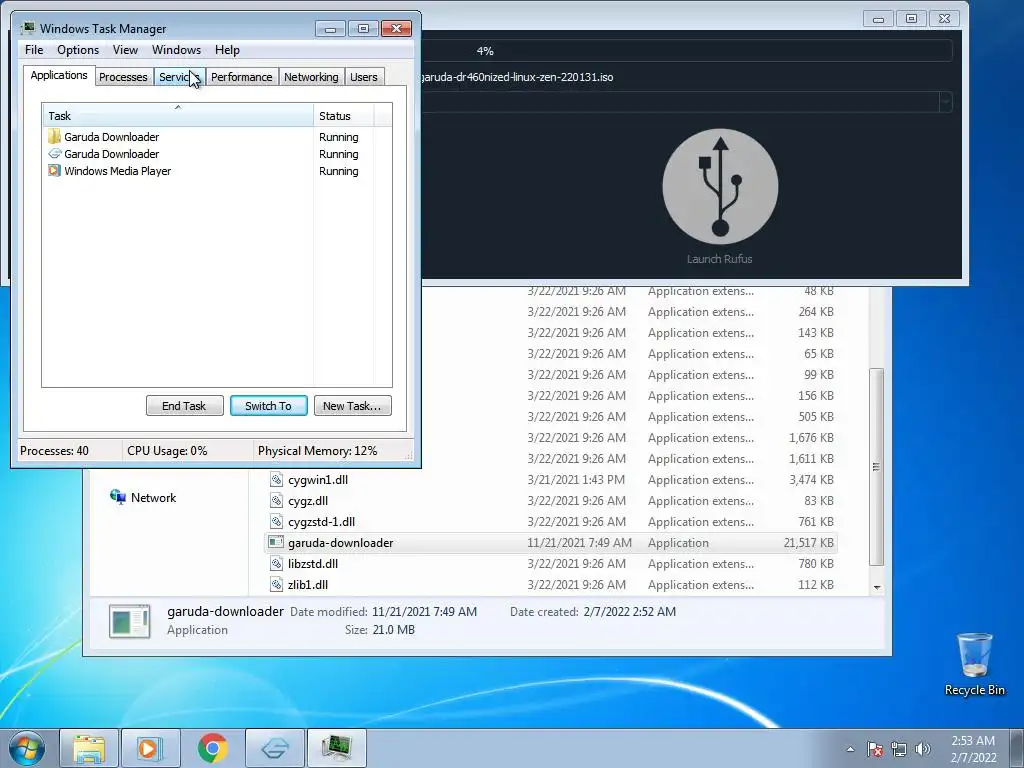Open the View menu in Task Manager
This screenshot has height=768, width=1024.
coord(125,50)
